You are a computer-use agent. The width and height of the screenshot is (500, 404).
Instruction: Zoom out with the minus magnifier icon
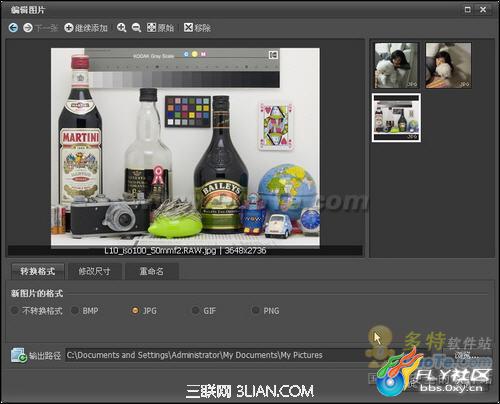tap(136, 28)
